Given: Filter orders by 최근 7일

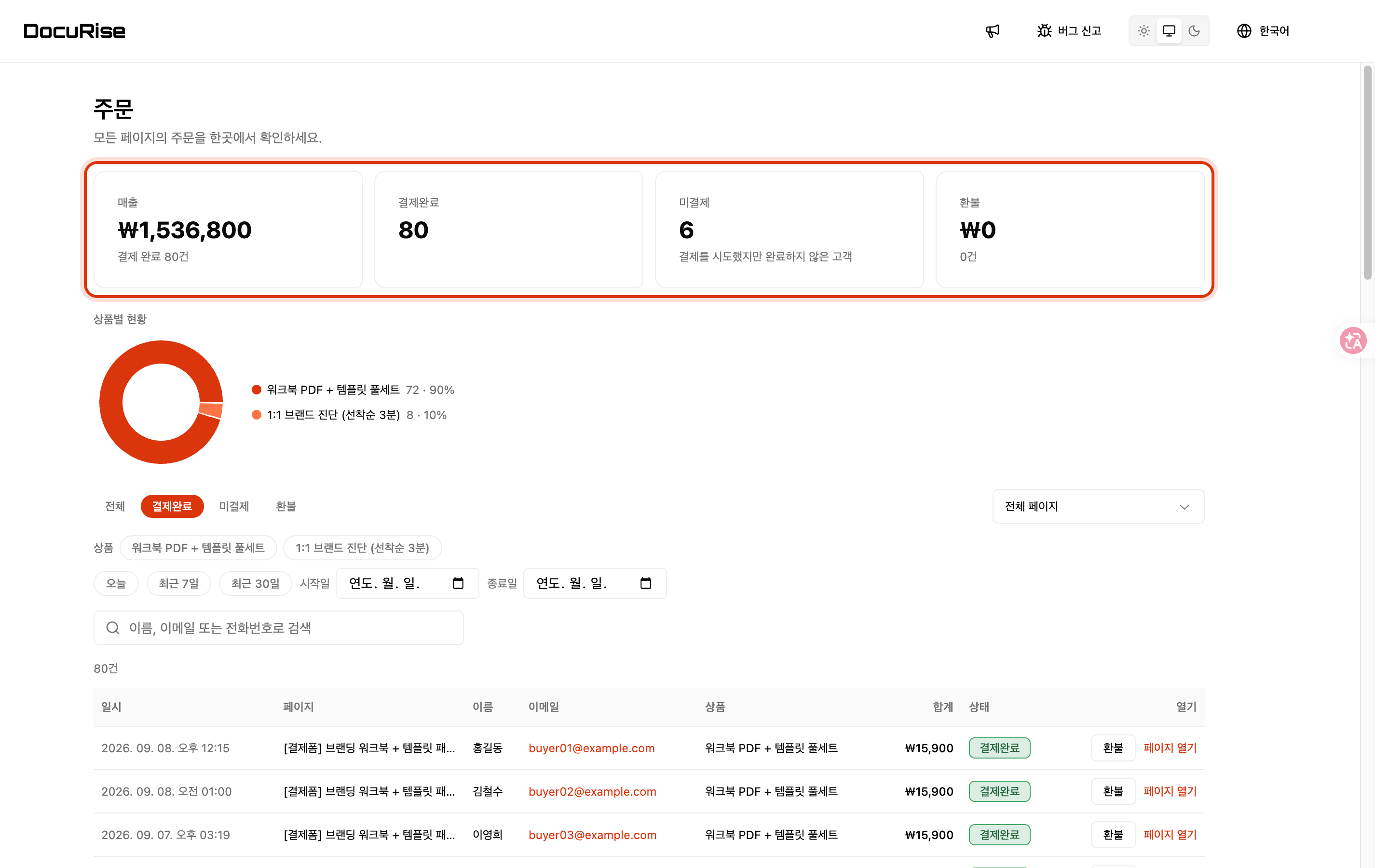Looking at the screenshot, I should click(178, 583).
